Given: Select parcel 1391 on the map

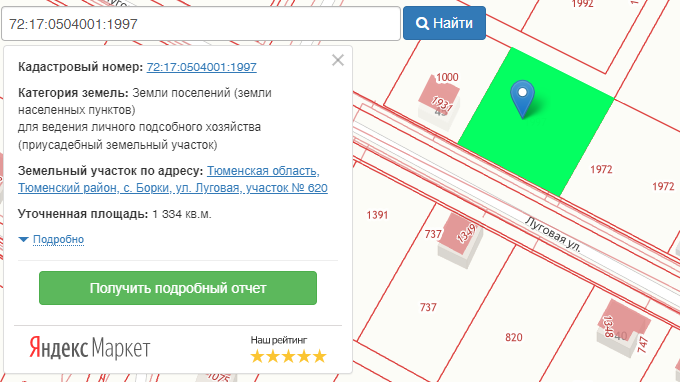Looking at the screenshot, I should [377, 215].
